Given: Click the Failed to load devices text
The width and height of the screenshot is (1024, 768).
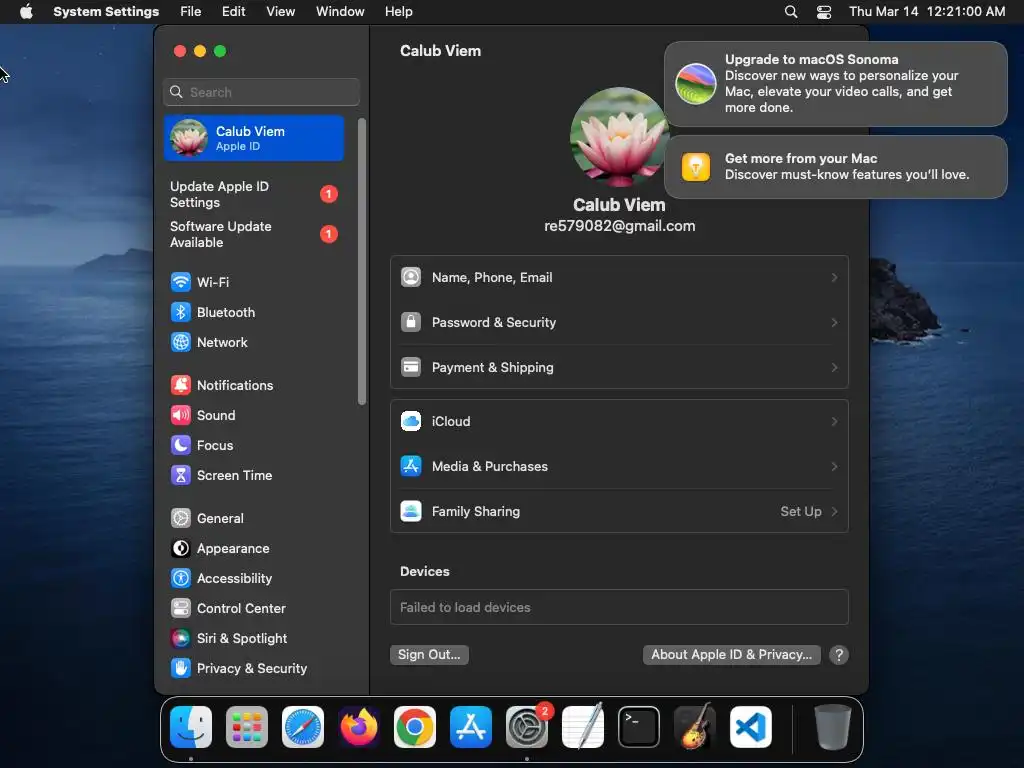Looking at the screenshot, I should (x=465, y=607).
